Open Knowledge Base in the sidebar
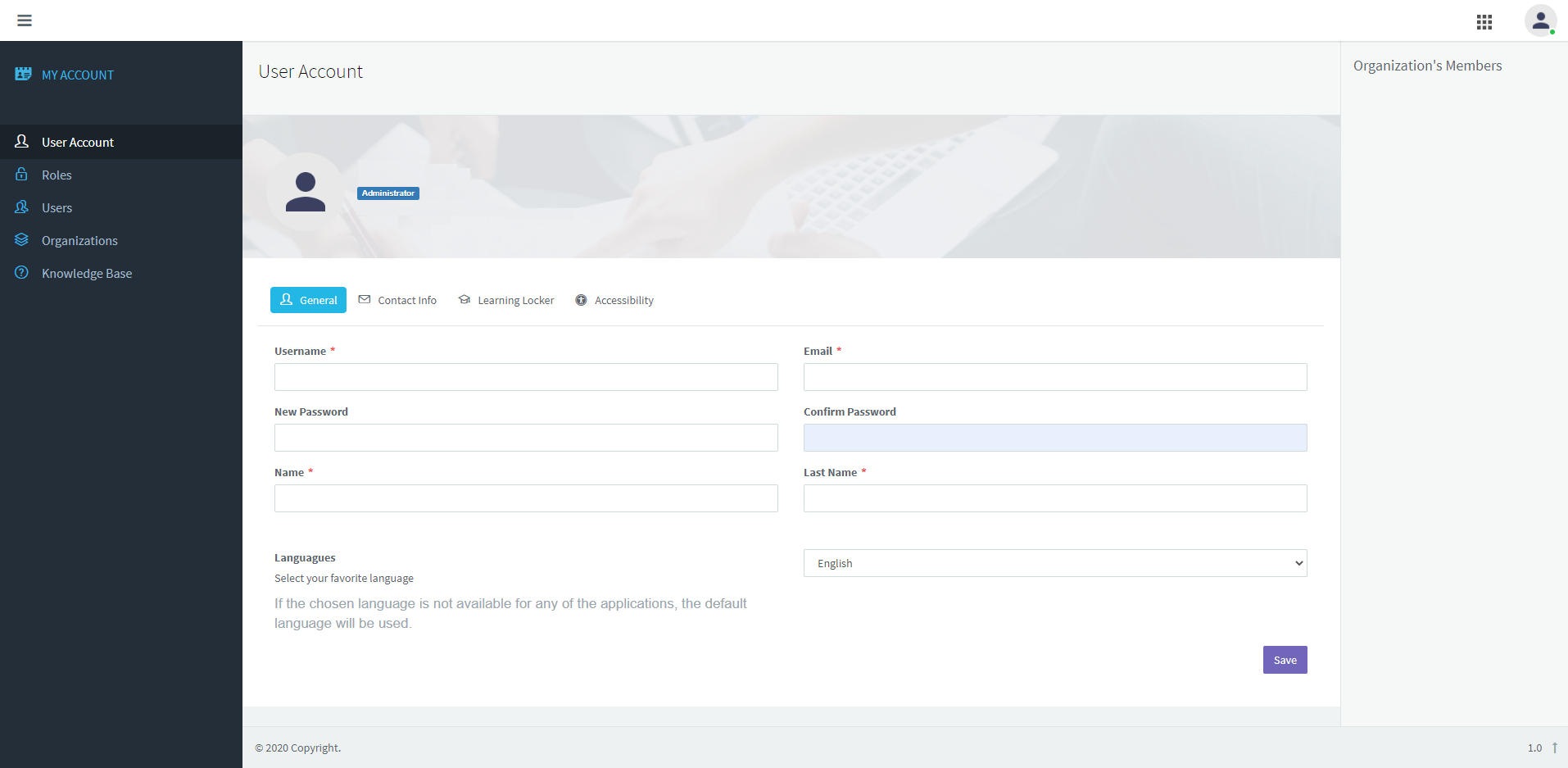The image size is (1568, 768). [x=121, y=273]
